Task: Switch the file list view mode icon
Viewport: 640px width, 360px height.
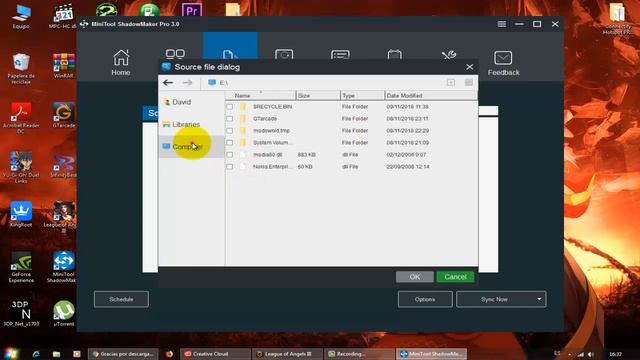Action: (x=469, y=82)
